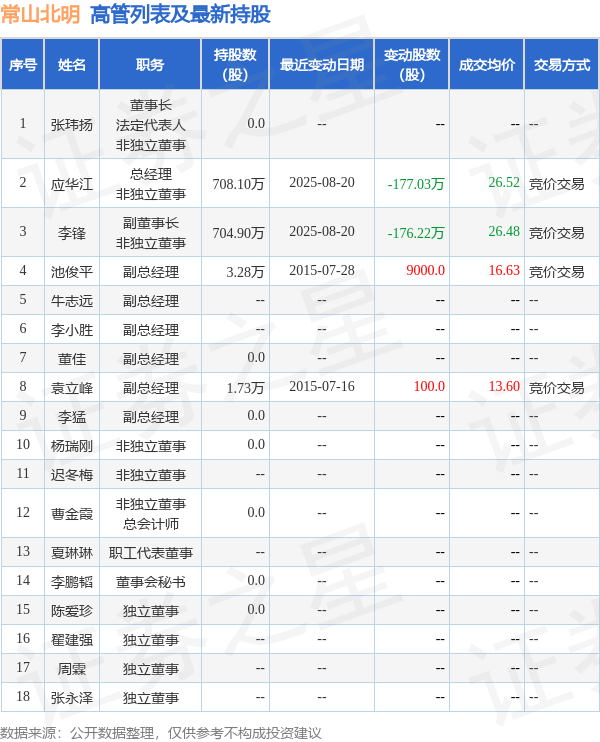
Task: Click the average price 16.63
Action: click(x=504, y=270)
